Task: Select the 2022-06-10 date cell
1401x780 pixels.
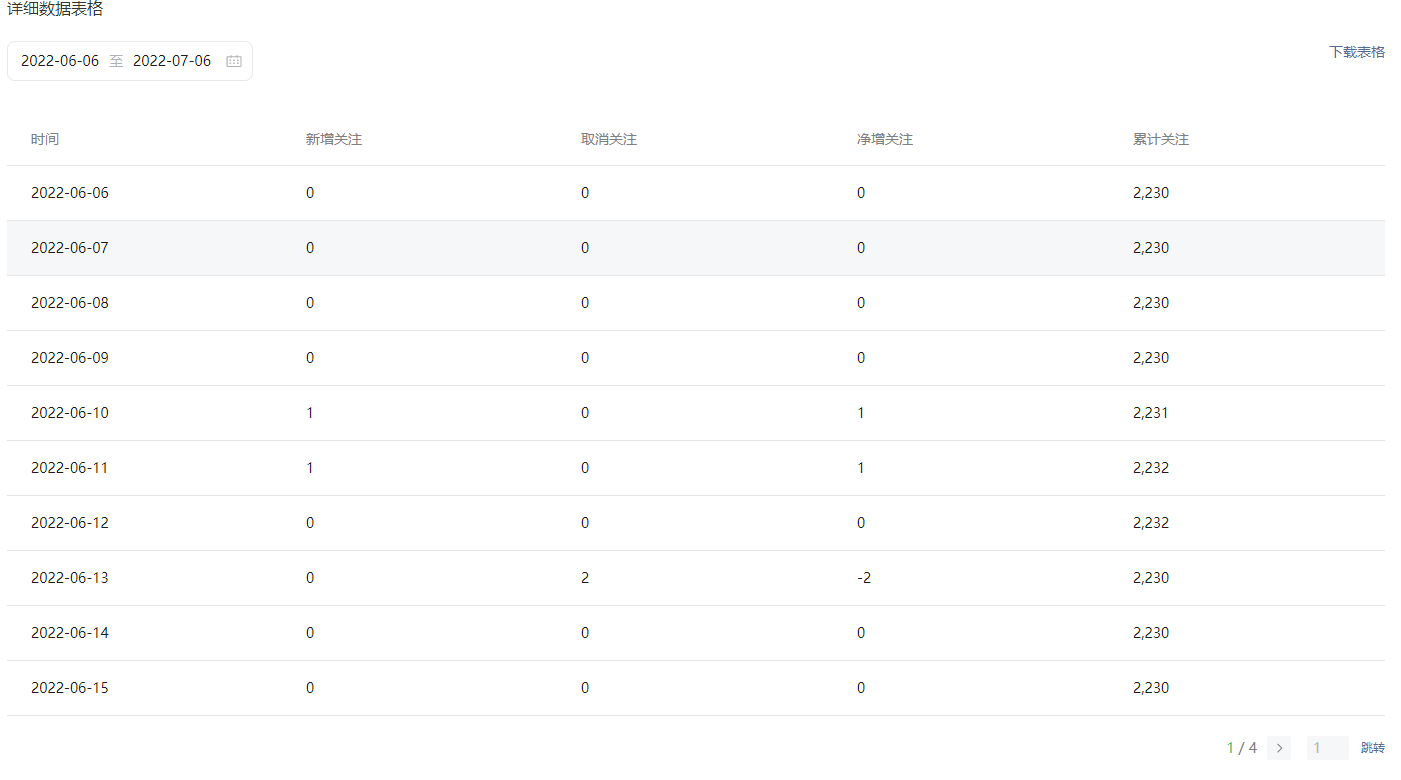Action: [x=70, y=413]
